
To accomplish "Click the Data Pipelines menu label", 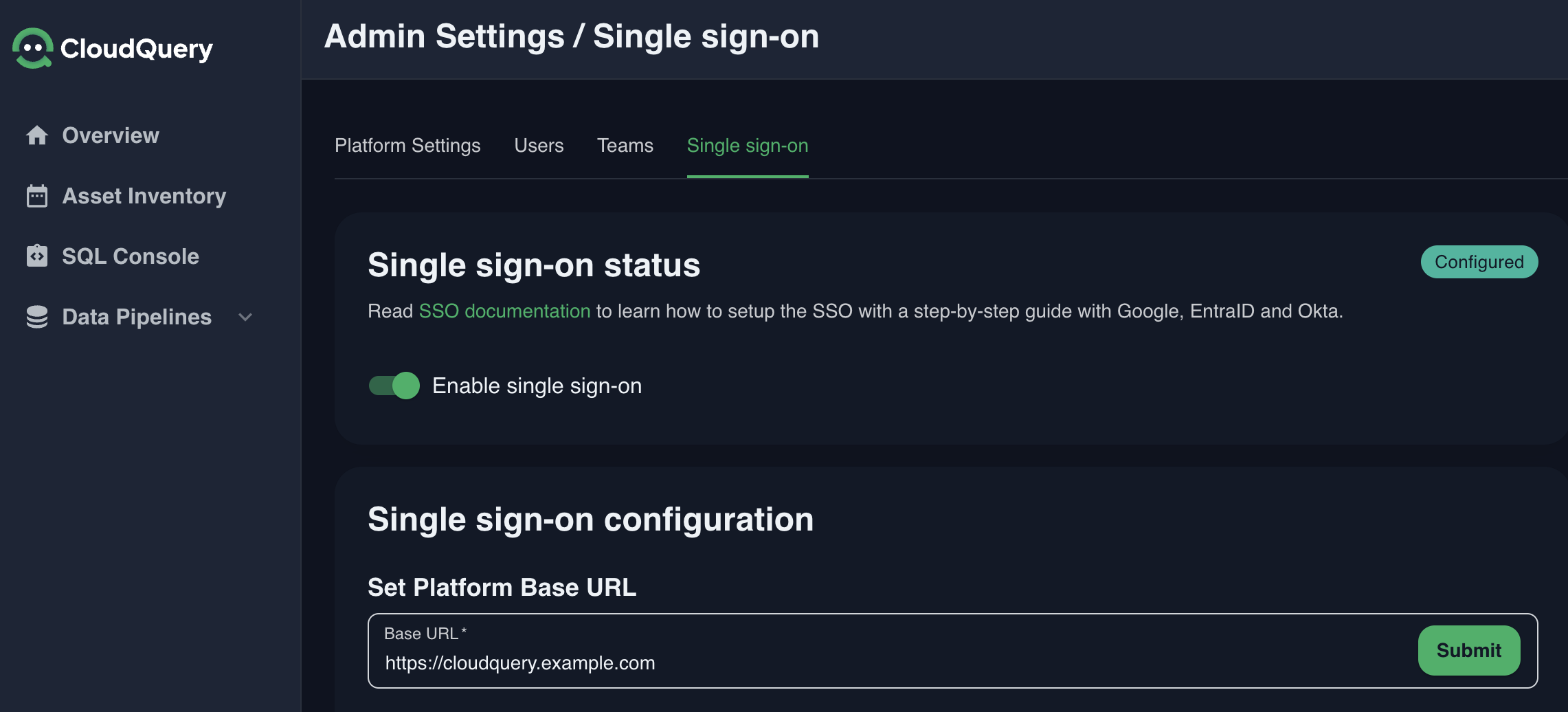I will (137, 317).
